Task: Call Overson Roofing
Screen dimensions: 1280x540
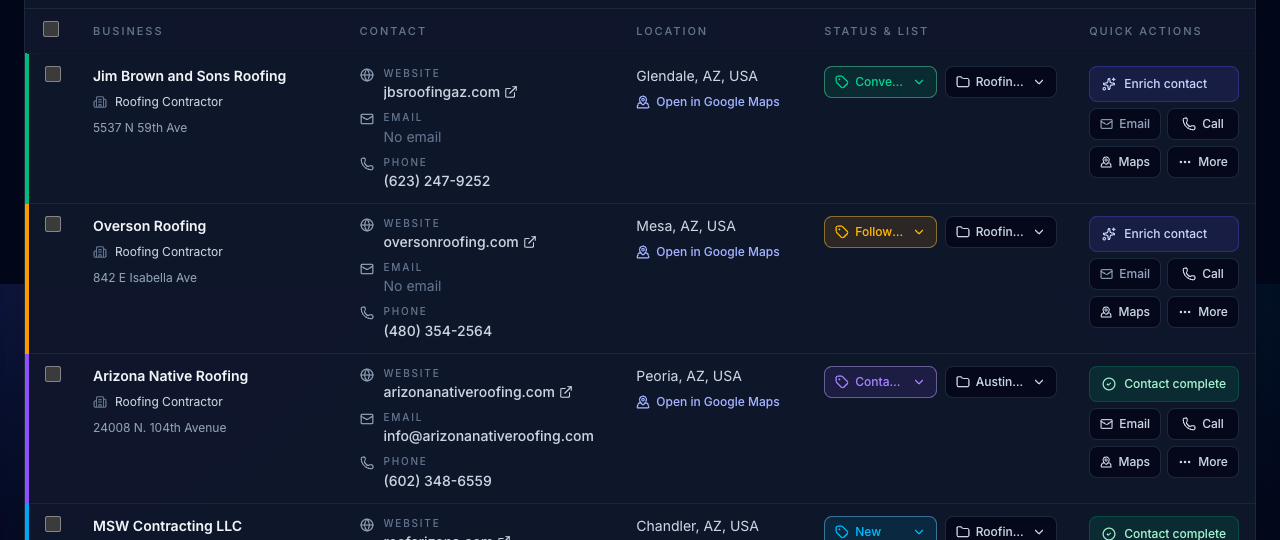Action: [1203, 274]
